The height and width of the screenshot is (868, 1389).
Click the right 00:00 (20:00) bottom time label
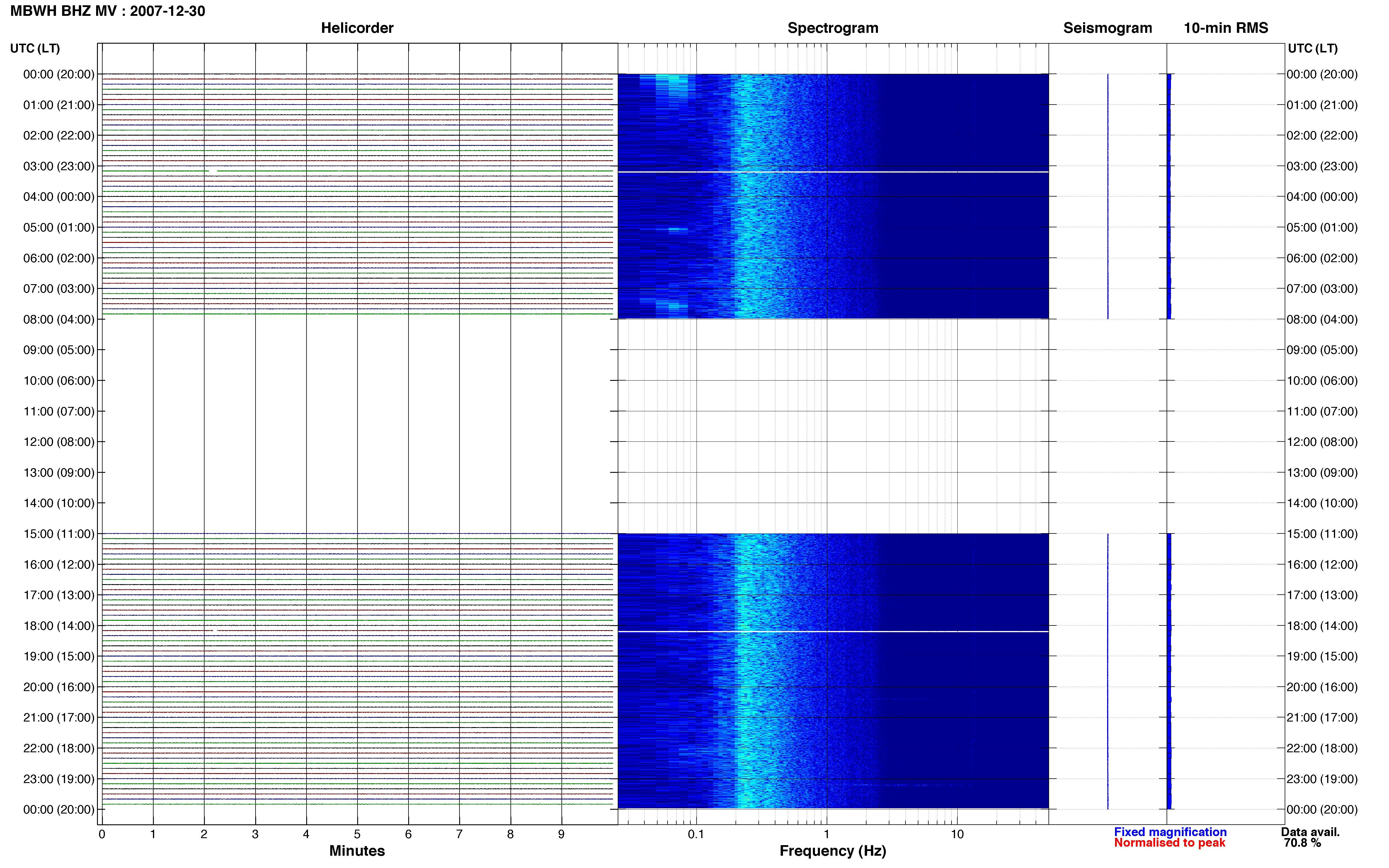point(1322,810)
